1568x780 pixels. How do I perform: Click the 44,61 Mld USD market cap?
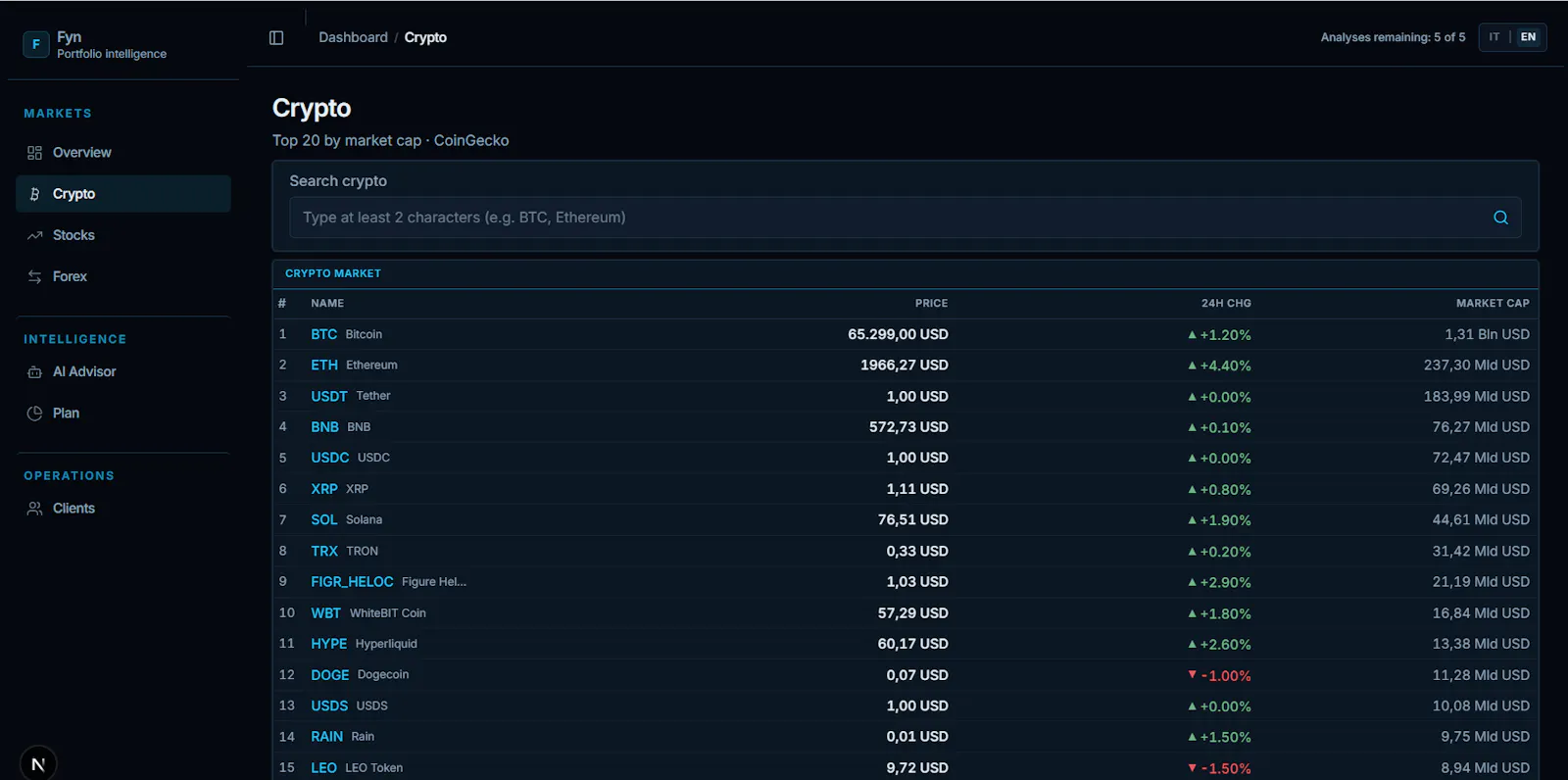[1481, 519]
